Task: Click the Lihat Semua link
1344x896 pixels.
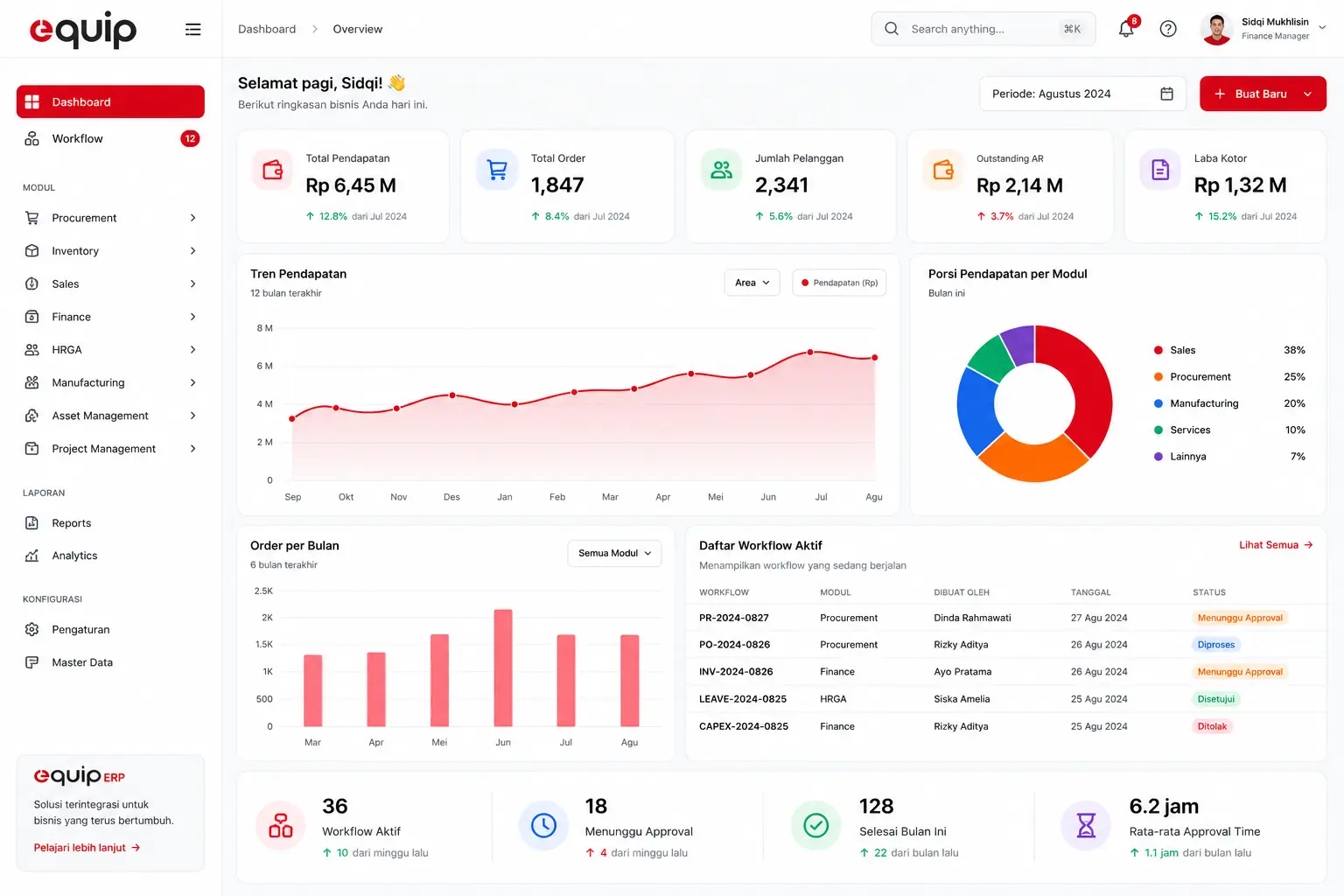Action: click(1276, 545)
